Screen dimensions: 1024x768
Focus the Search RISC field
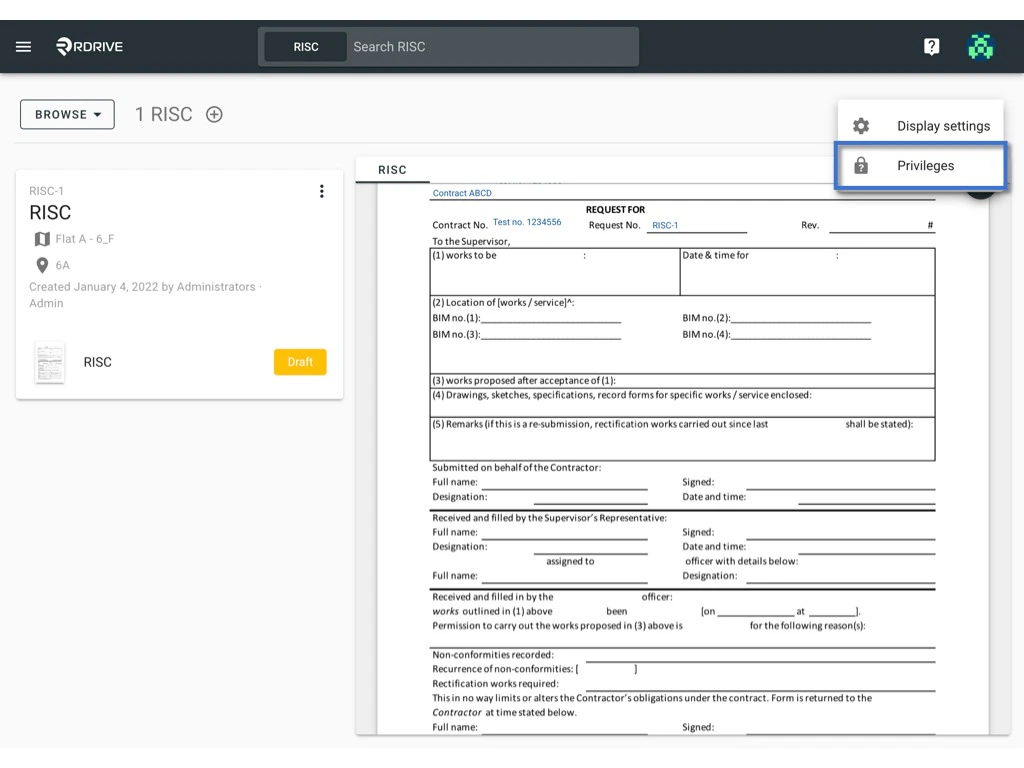point(493,47)
